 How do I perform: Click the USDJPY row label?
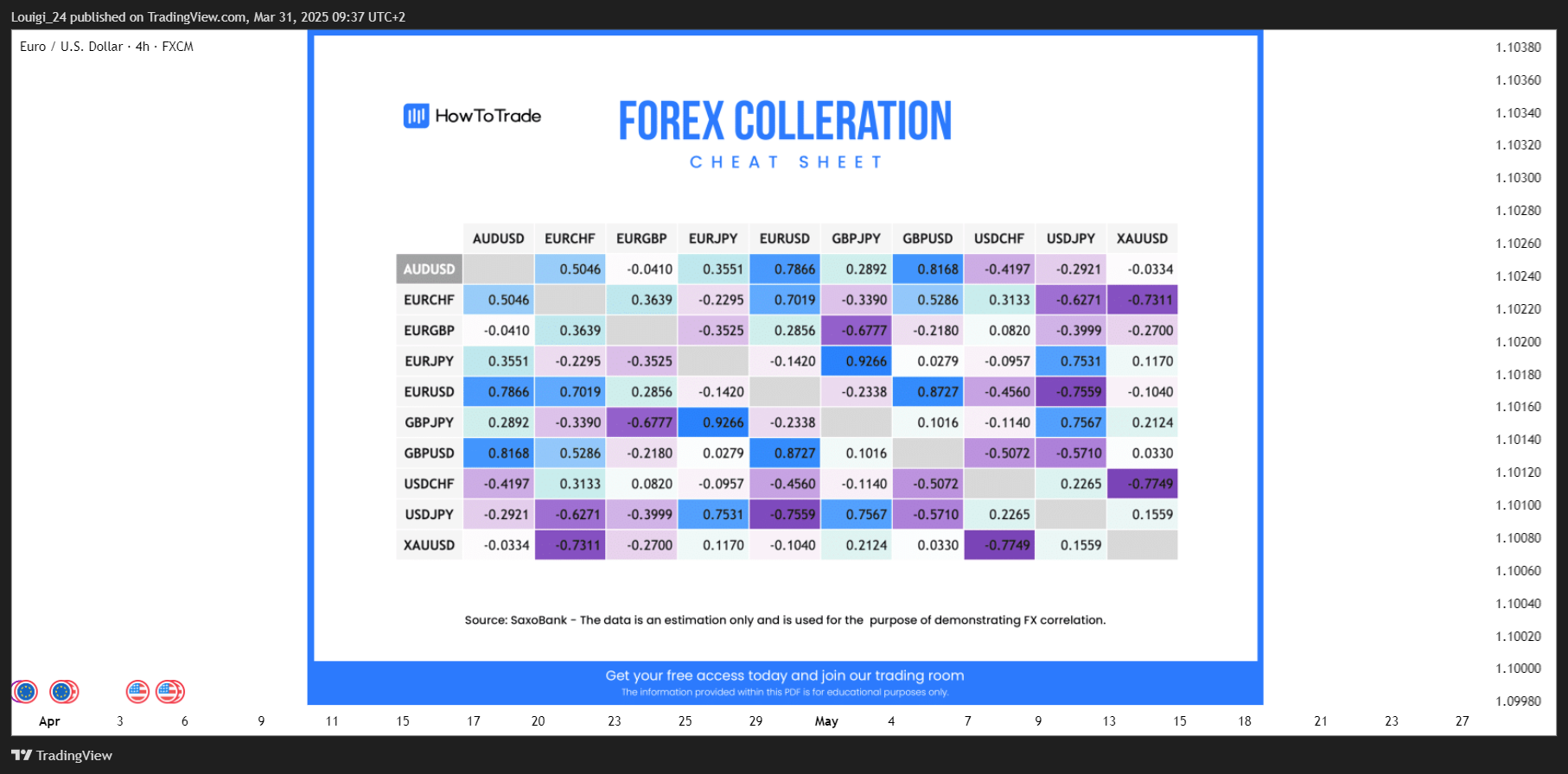429,515
